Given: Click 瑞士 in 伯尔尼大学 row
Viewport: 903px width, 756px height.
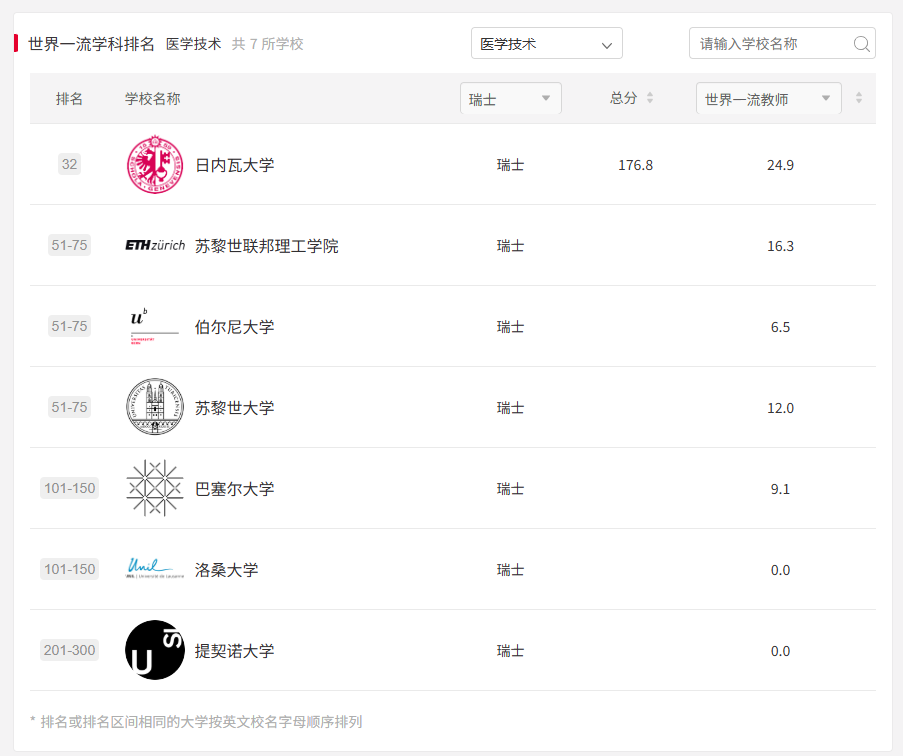Looking at the screenshot, I should (x=510, y=327).
